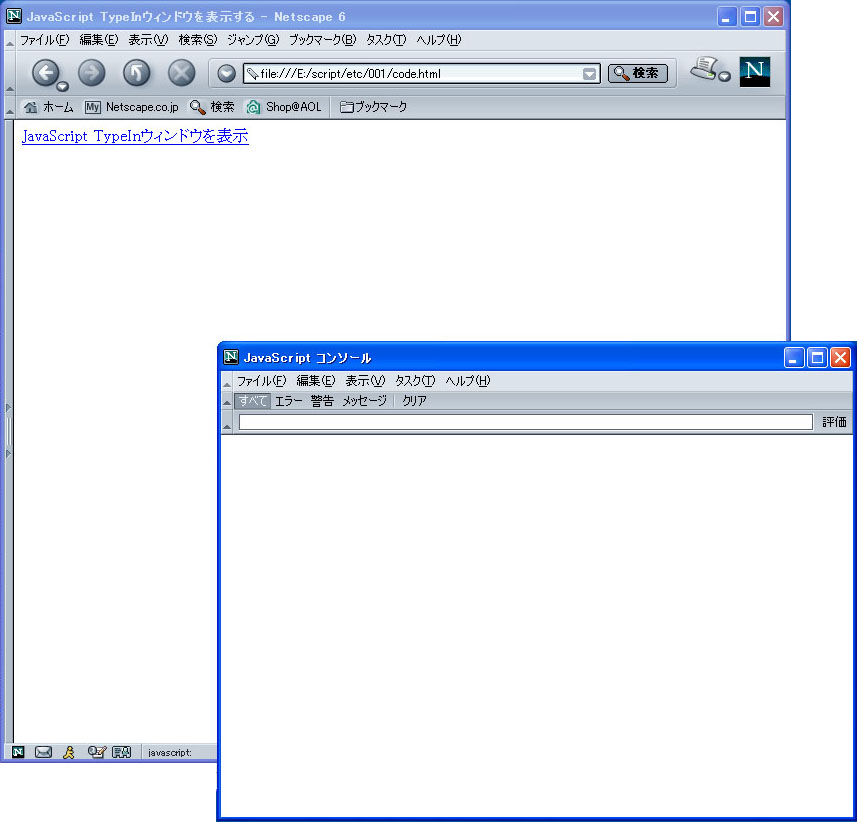Open Composer from the status bar icon

point(96,752)
